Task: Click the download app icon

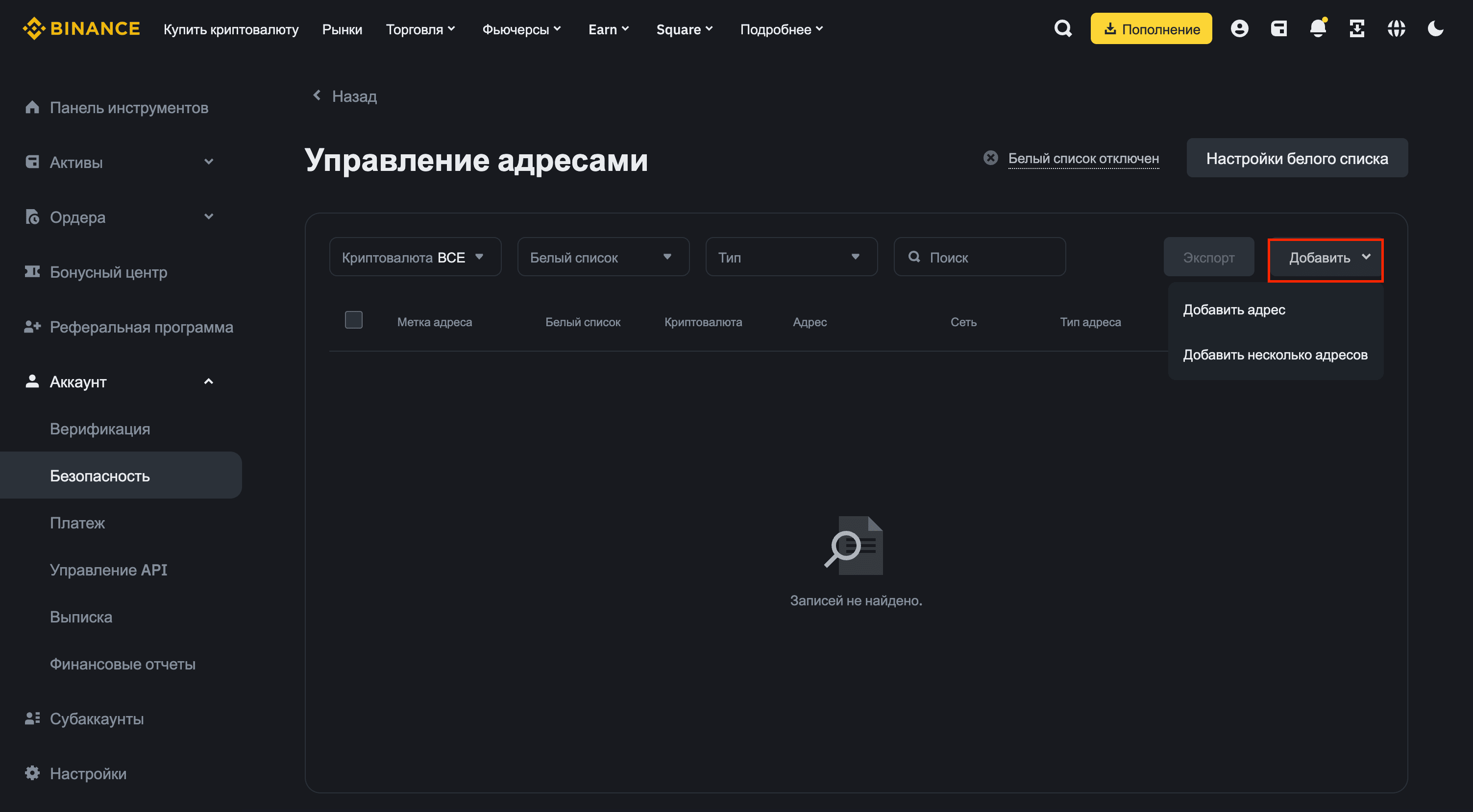Action: click(1357, 28)
